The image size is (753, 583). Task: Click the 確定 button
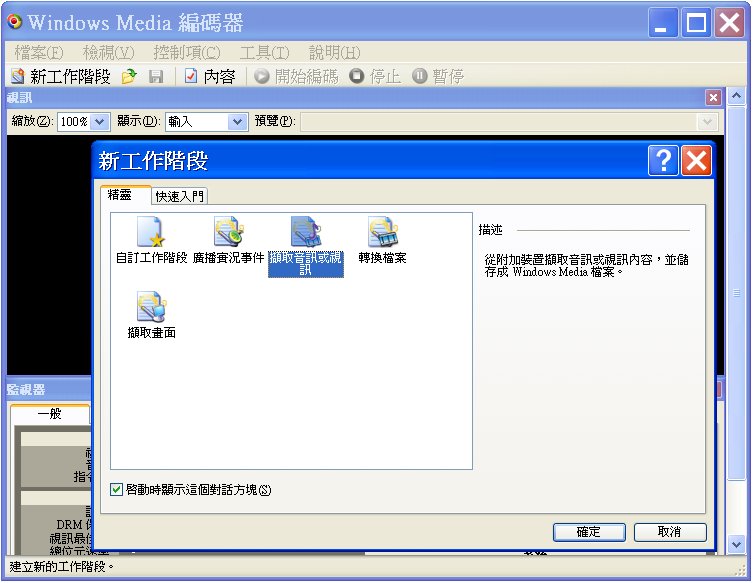pyautogui.click(x=589, y=532)
